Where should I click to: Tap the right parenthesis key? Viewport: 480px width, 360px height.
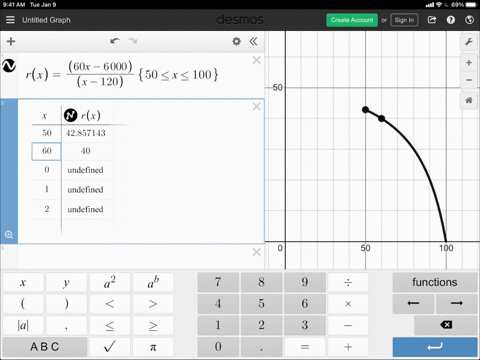click(66, 304)
